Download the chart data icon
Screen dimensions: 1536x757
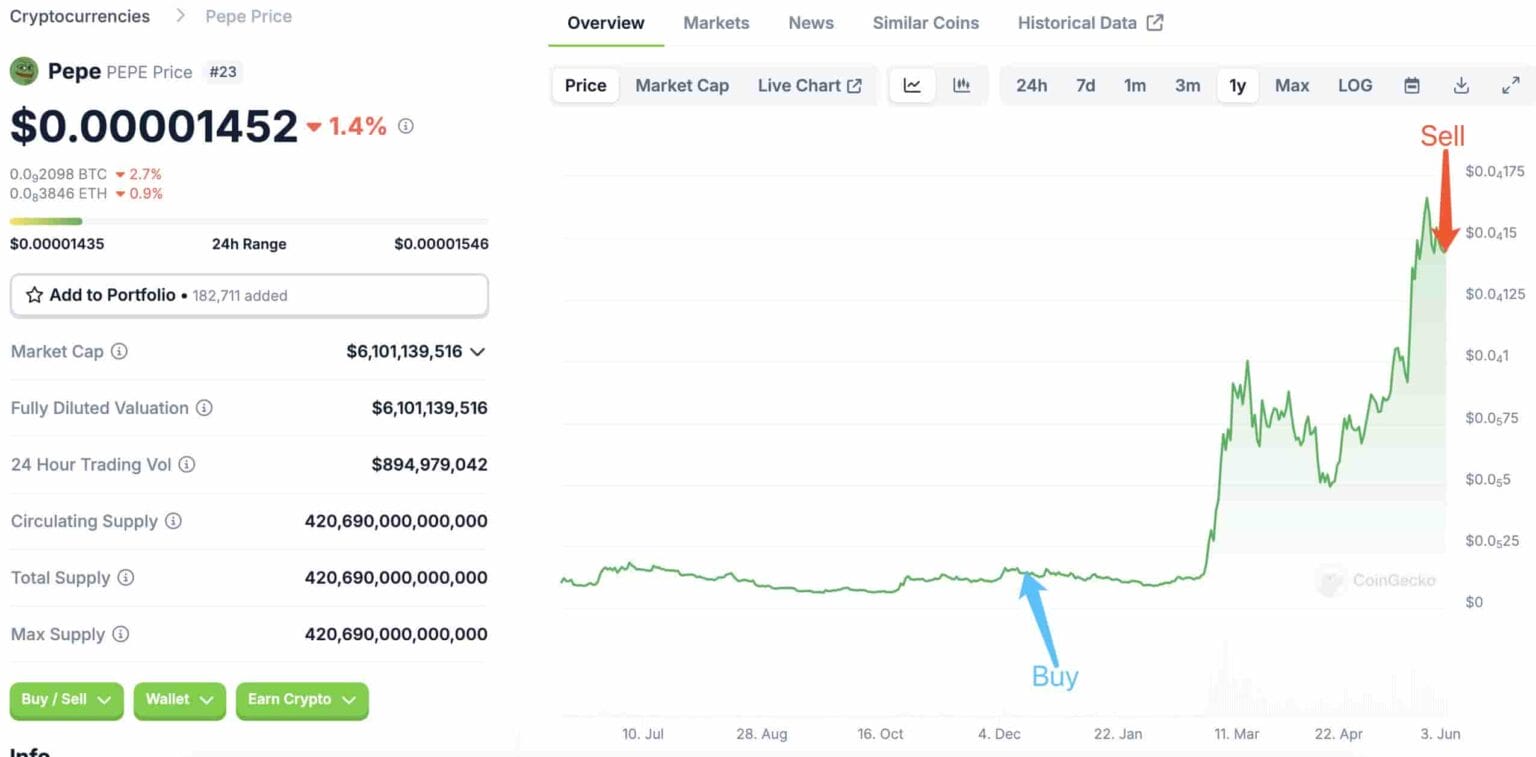coord(1461,86)
